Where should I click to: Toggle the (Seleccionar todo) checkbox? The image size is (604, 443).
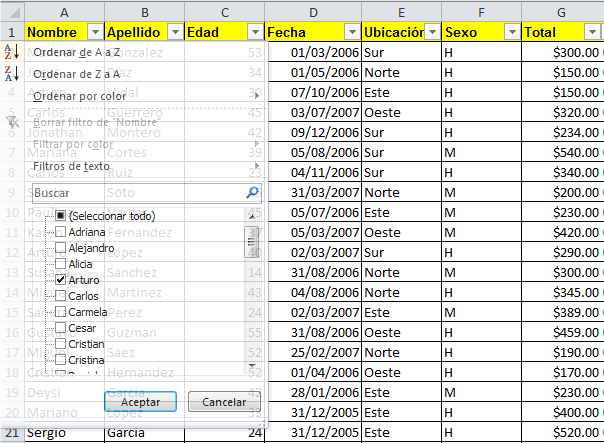click(x=61, y=216)
